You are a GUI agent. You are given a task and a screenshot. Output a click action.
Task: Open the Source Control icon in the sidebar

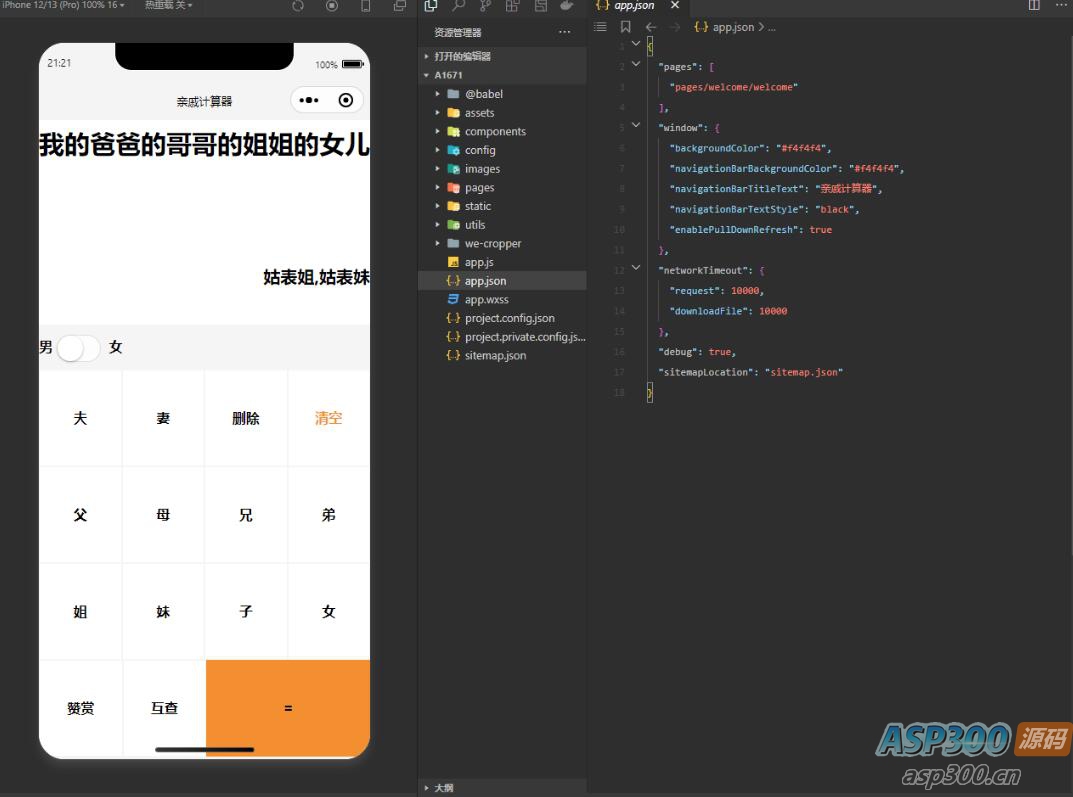[x=484, y=7]
